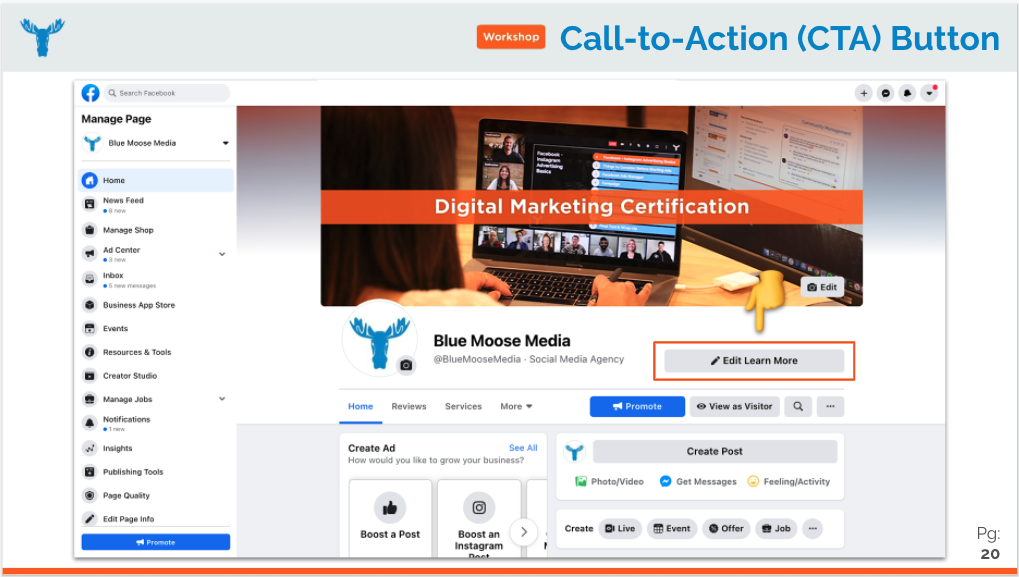Viewport: 1019px width, 577px height.
Task: Open the account dropdown arrow in top bar
Action: [x=929, y=93]
